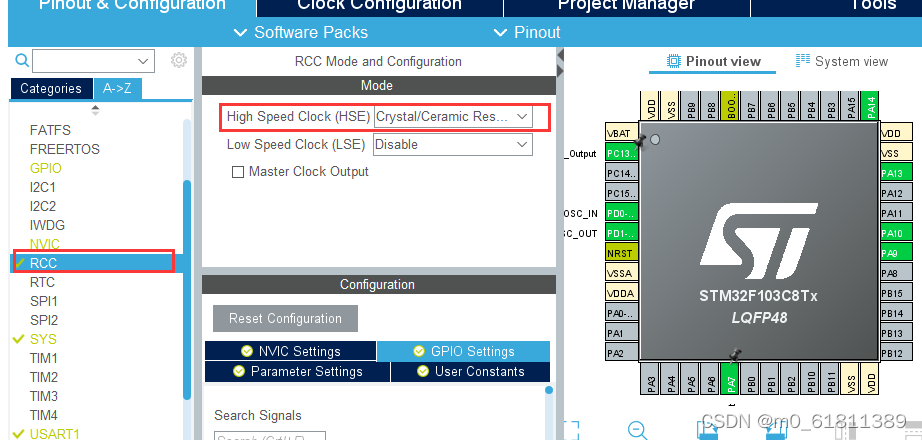Screen dimensions: 922x440
Task: Select NVIC in the list
Action: pyautogui.click(x=45, y=244)
